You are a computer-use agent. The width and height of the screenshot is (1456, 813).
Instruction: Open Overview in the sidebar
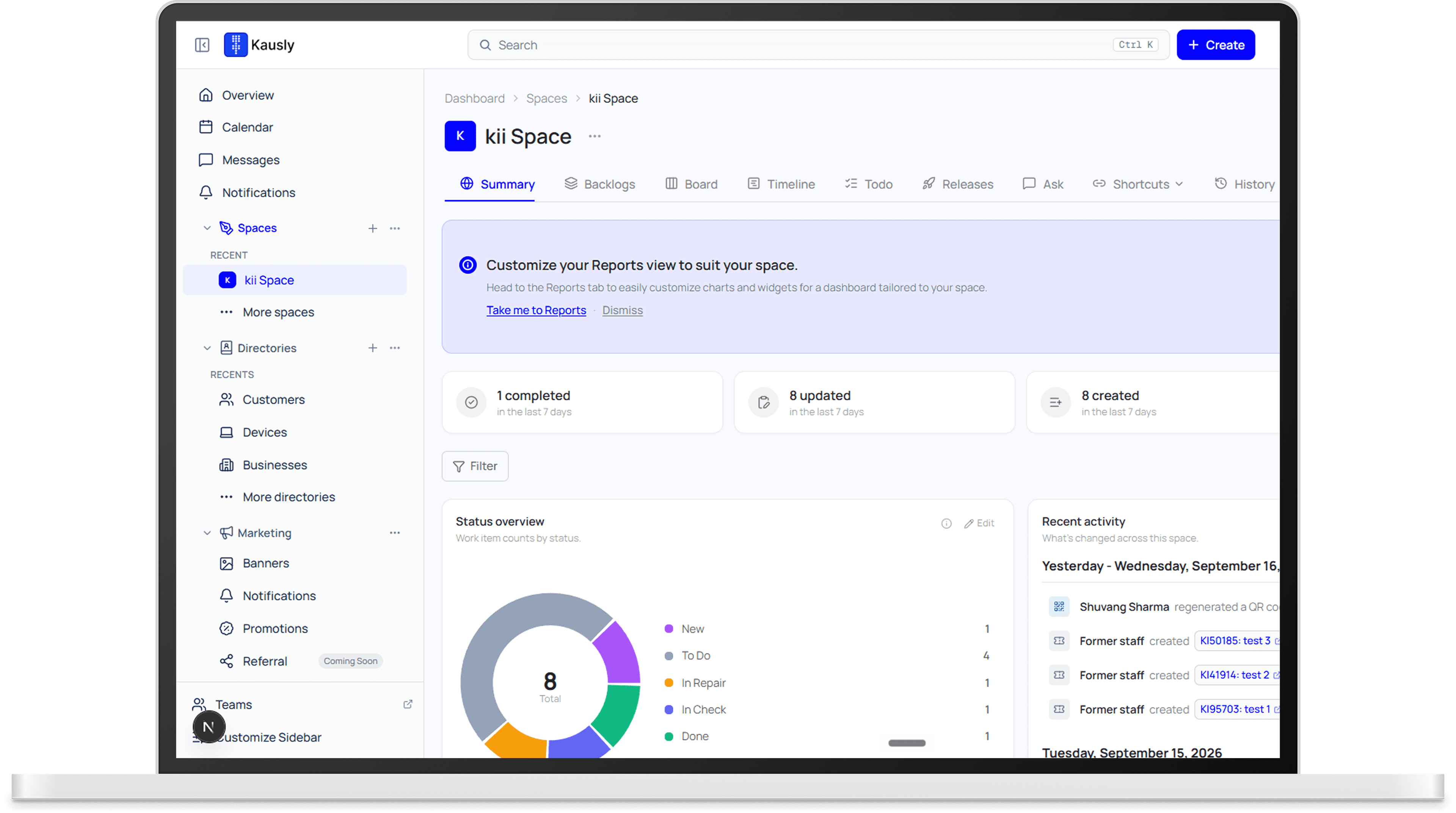247,95
